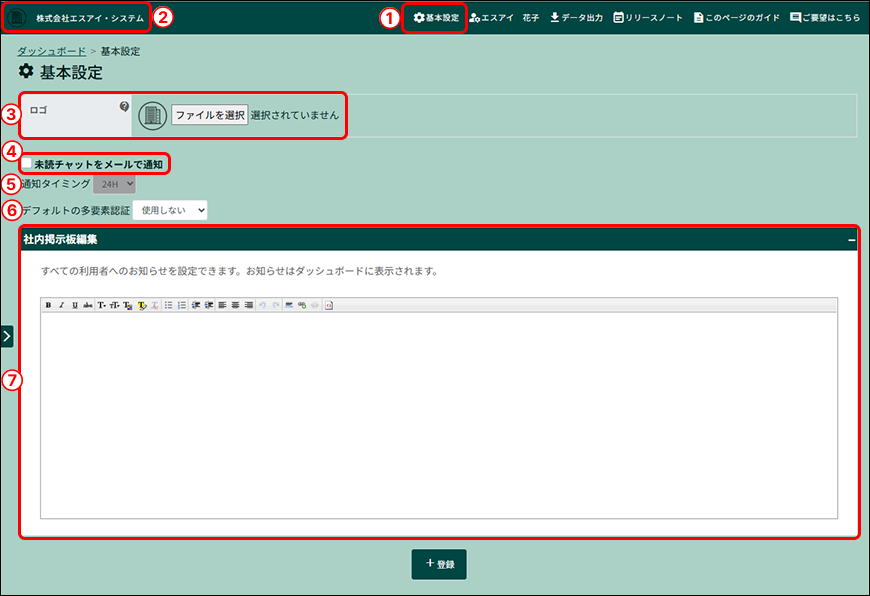This screenshot has width=870, height=596.
Task: Toggle italic in the bulletin editor
Action: [x=62, y=305]
